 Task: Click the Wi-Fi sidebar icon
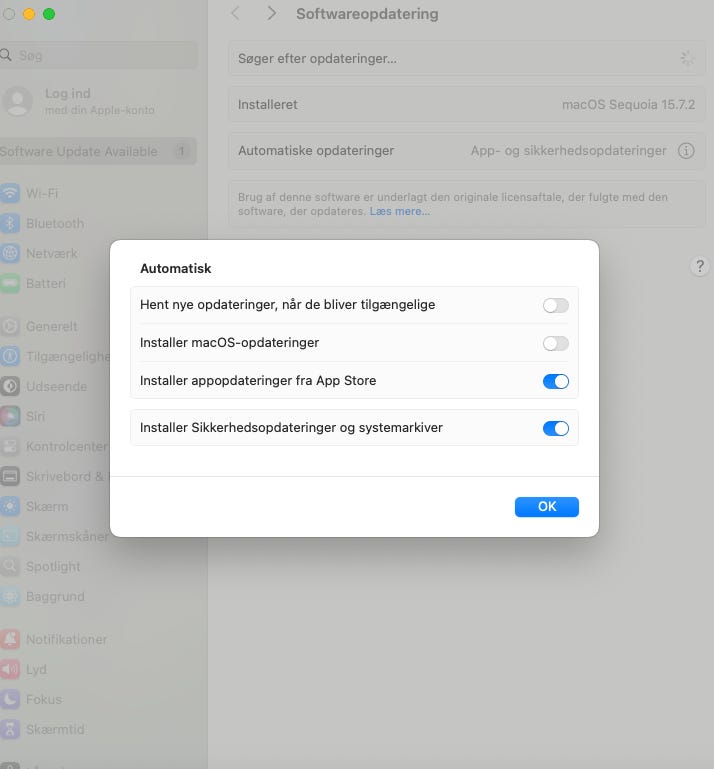10,193
